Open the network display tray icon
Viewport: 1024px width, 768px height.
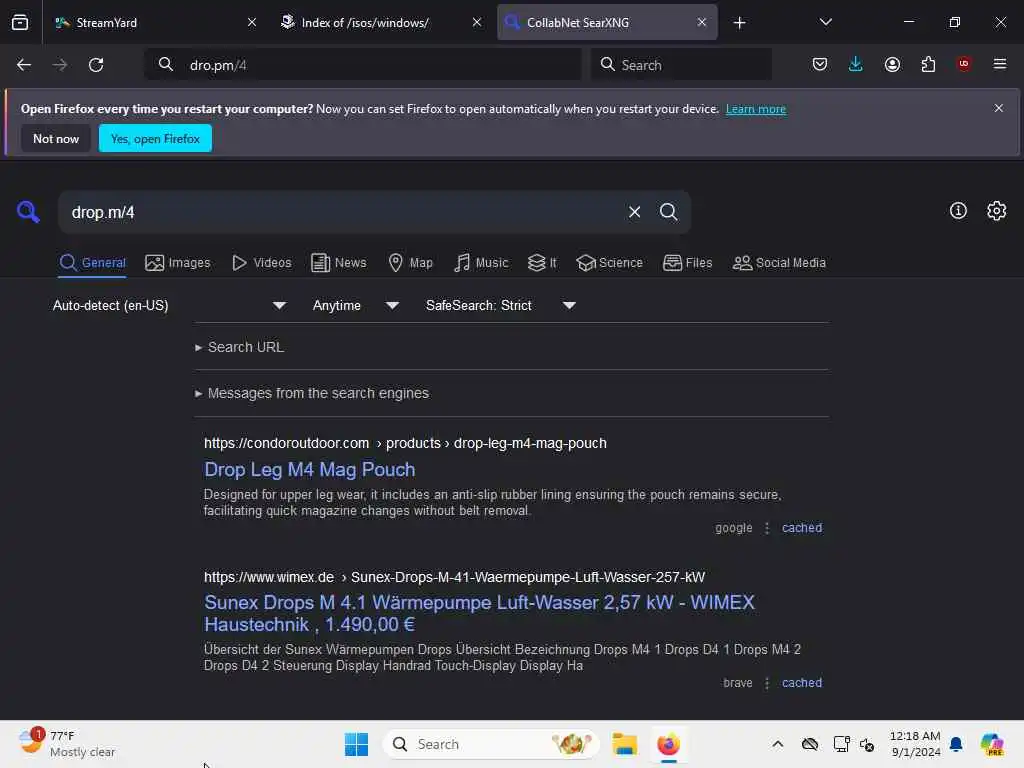[841, 744]
